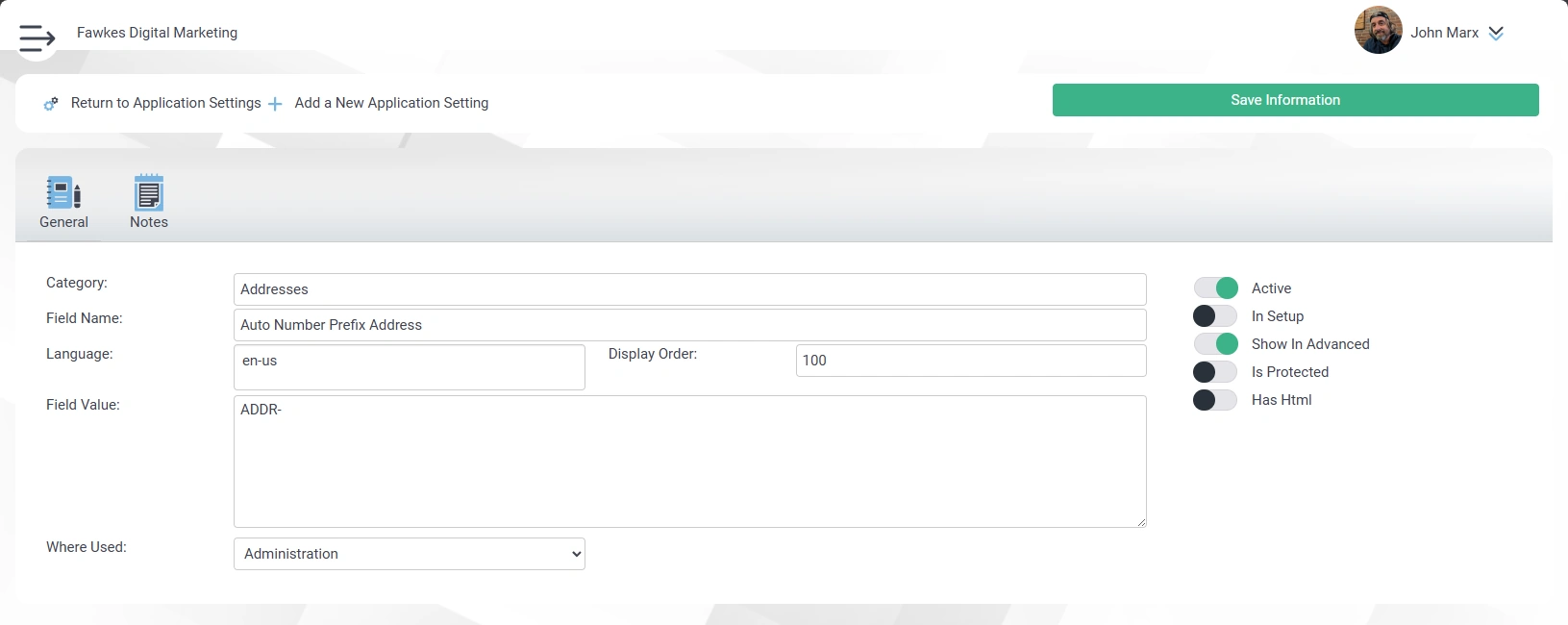Screen dimensions: 1568x625
Task: Enable the Is Protected toggle
Action: tap(1215, 372)
